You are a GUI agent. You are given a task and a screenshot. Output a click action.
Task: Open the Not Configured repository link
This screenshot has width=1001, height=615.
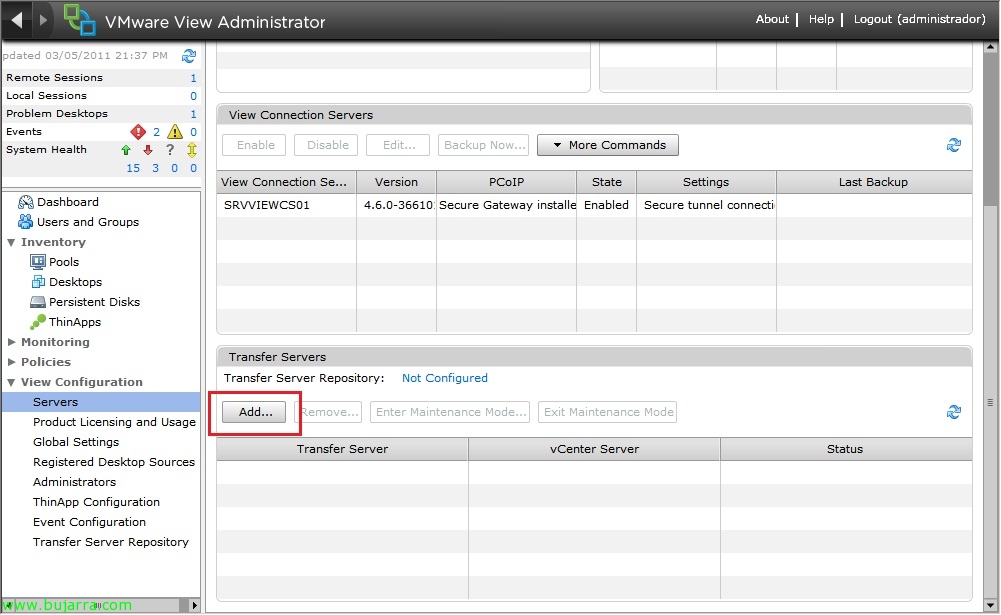pyautogui.click(x=445, y=379)
